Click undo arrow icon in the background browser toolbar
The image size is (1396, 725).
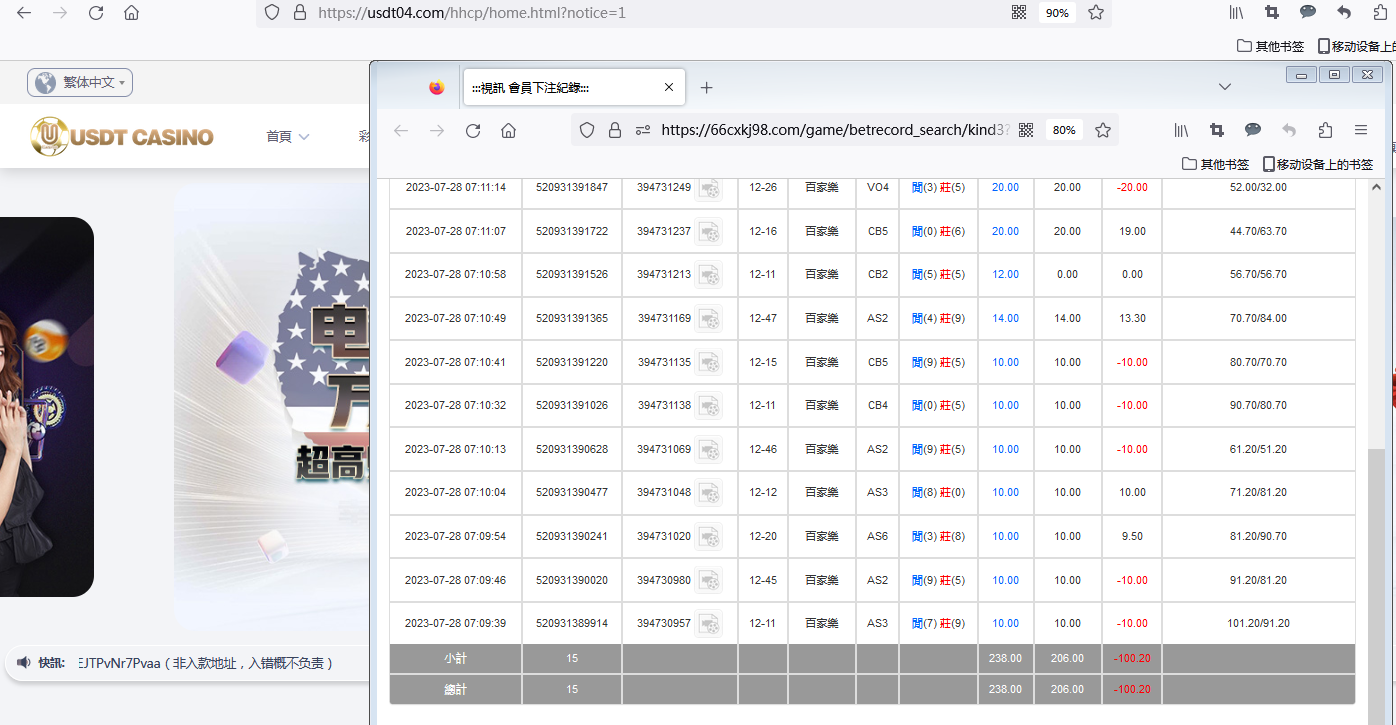[x=1344, y=13]
